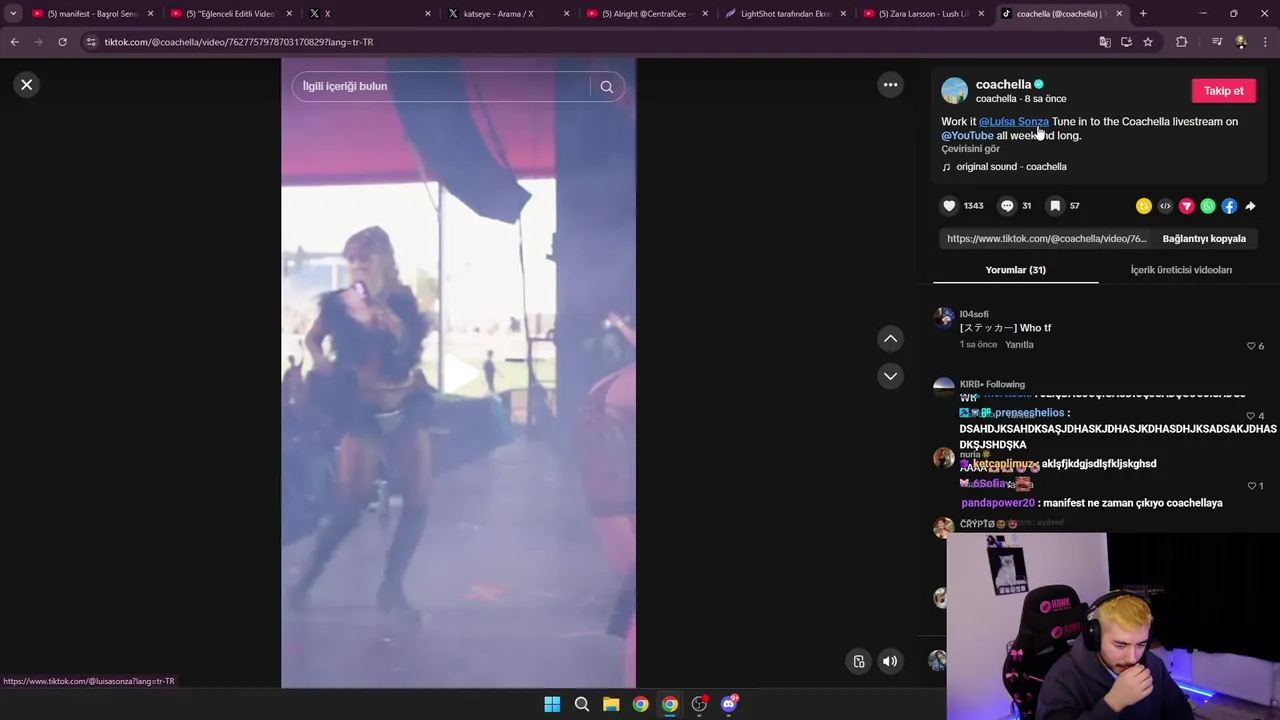Open Windows taskbar search
This screenshot has height=720, width=1280.
click(582, 705)
